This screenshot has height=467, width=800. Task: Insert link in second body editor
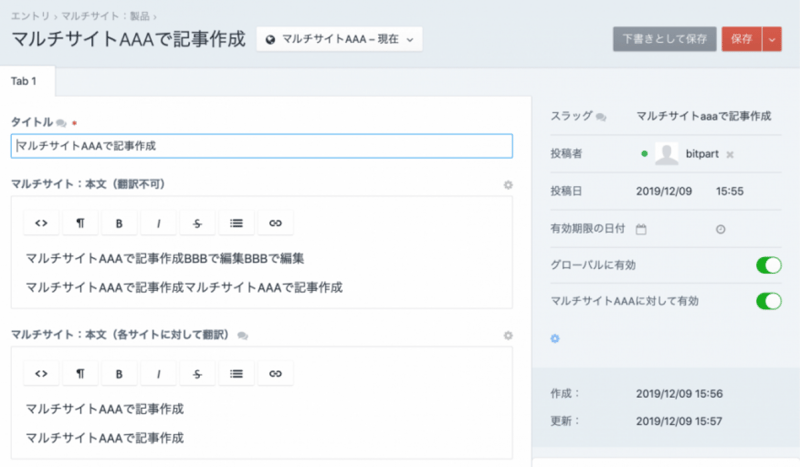click(x=275, y=373)
